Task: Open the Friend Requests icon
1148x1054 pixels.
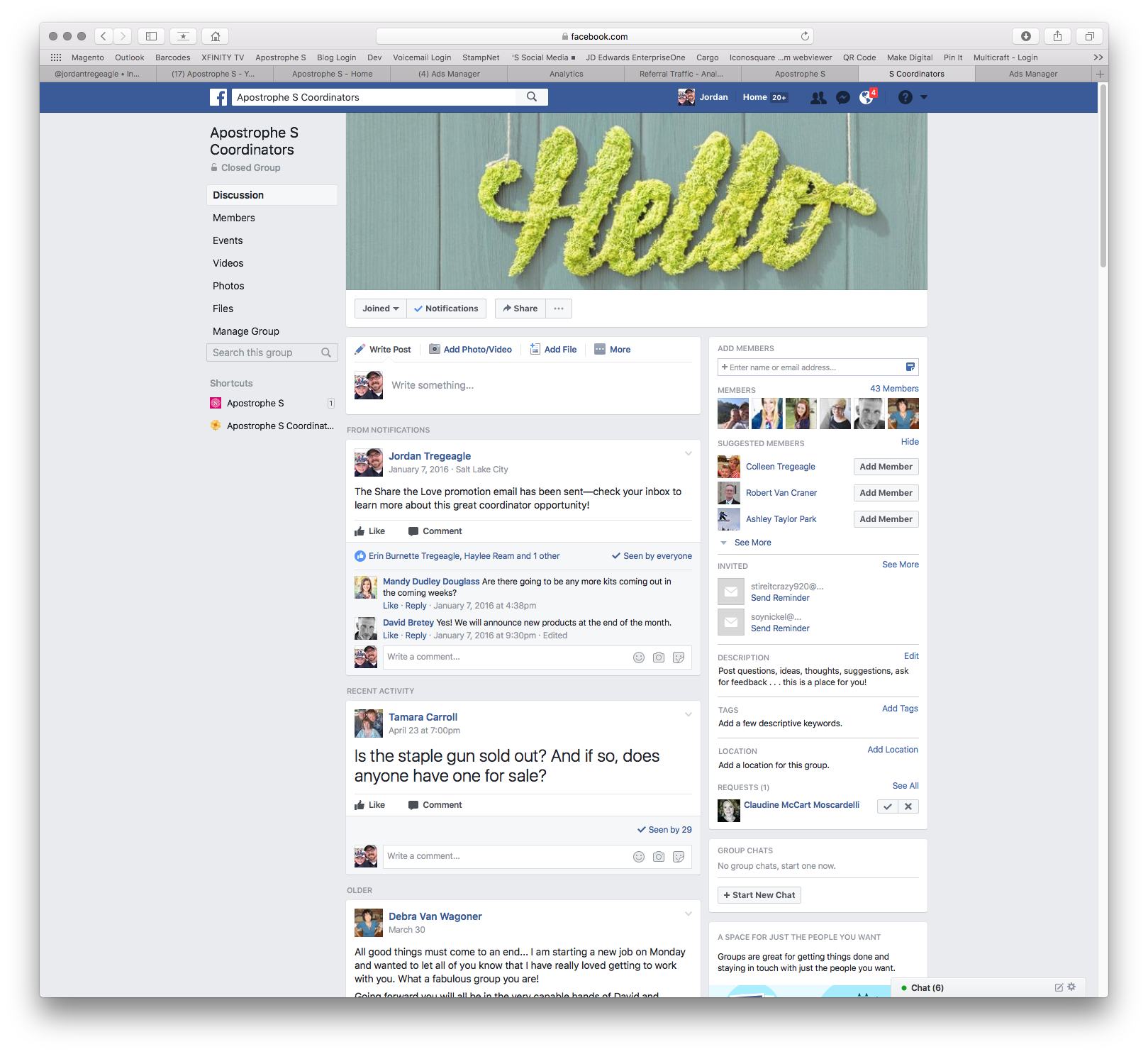Action: point(818,98)
